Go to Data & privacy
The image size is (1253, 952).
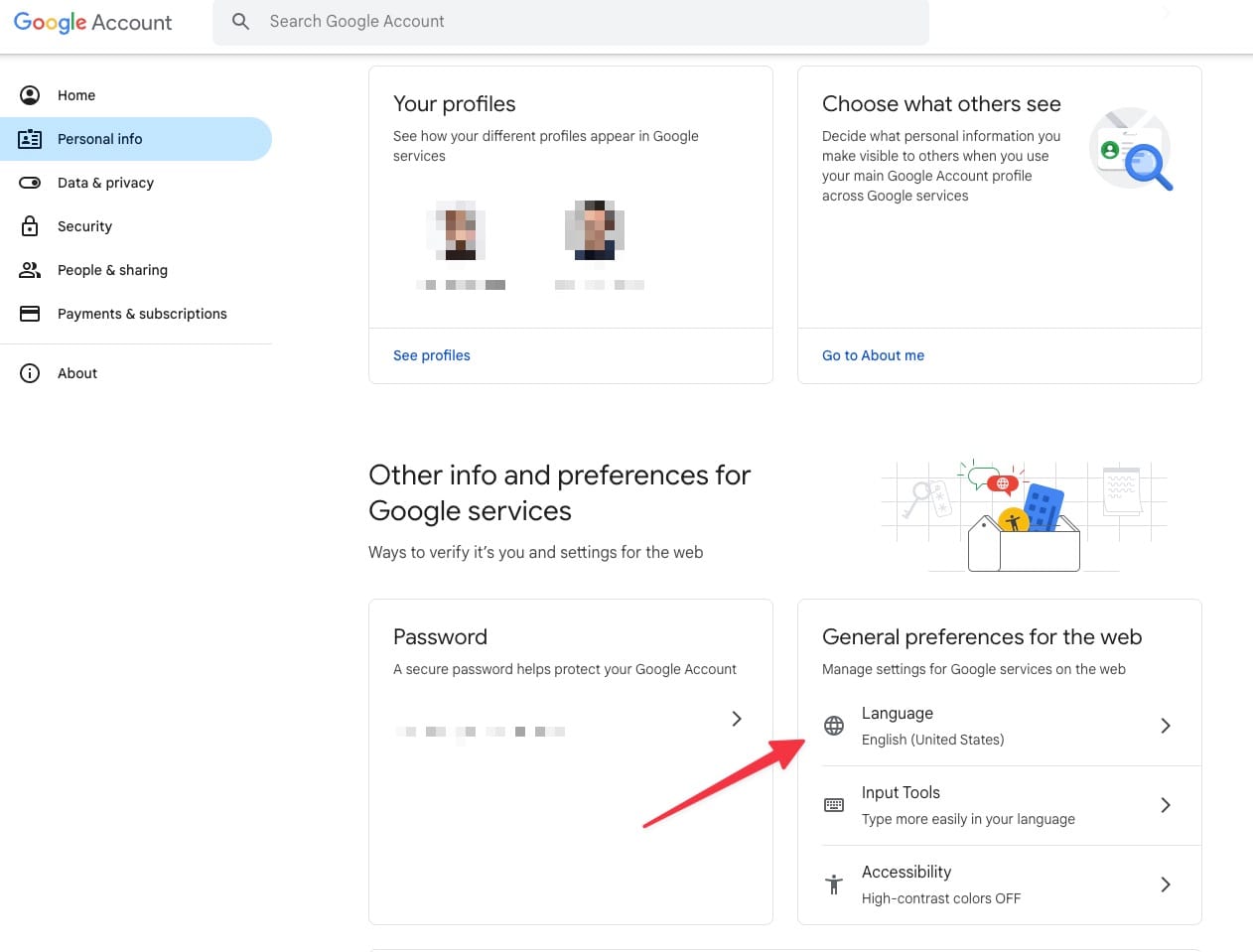coord(136,183)
